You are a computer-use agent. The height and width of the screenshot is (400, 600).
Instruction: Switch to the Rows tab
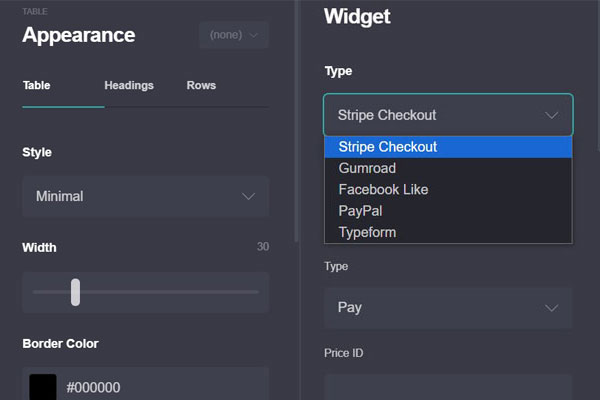201,85
